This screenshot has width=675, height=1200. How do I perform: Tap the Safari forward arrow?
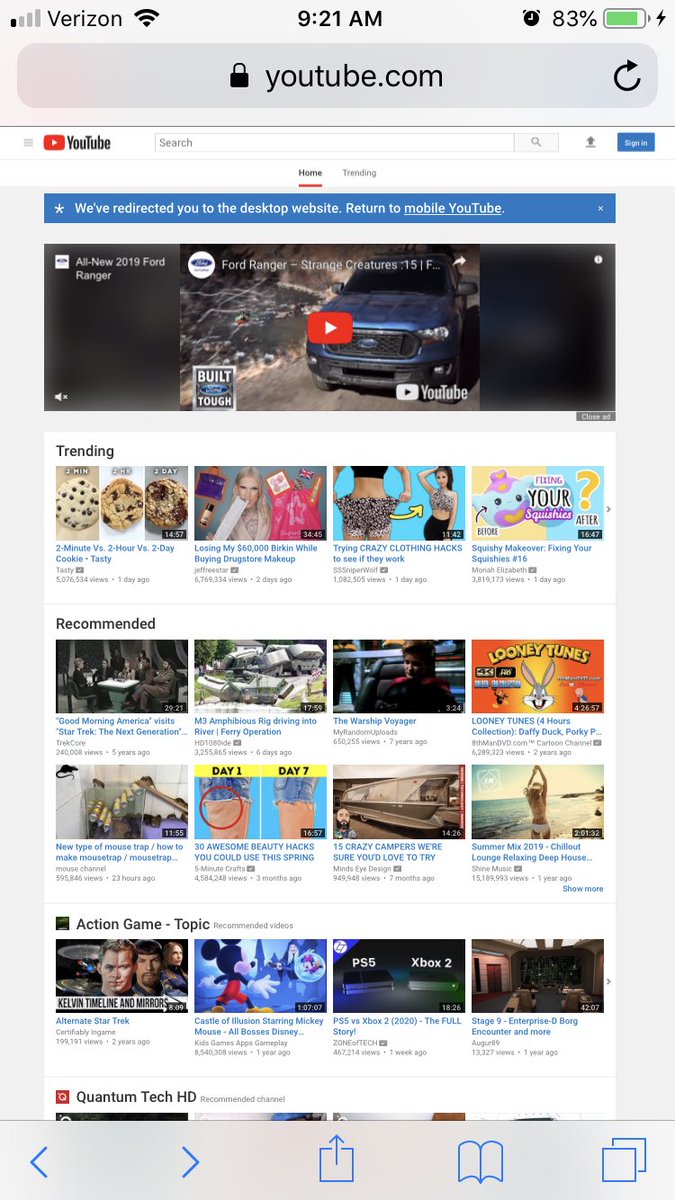pyautogui.click(x=190, y=1161)
